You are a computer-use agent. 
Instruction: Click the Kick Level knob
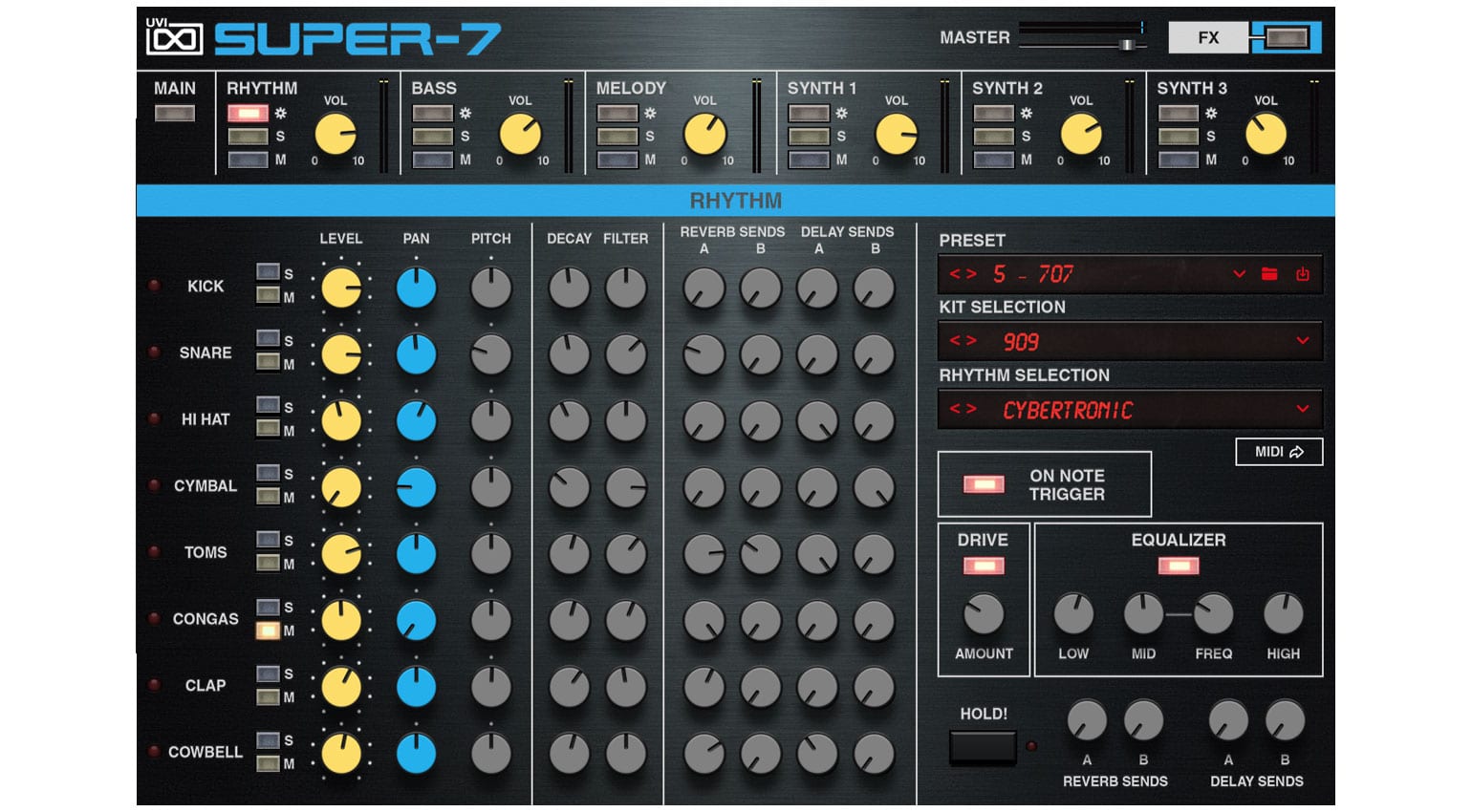pyautogui.click(x=340, y=288)
